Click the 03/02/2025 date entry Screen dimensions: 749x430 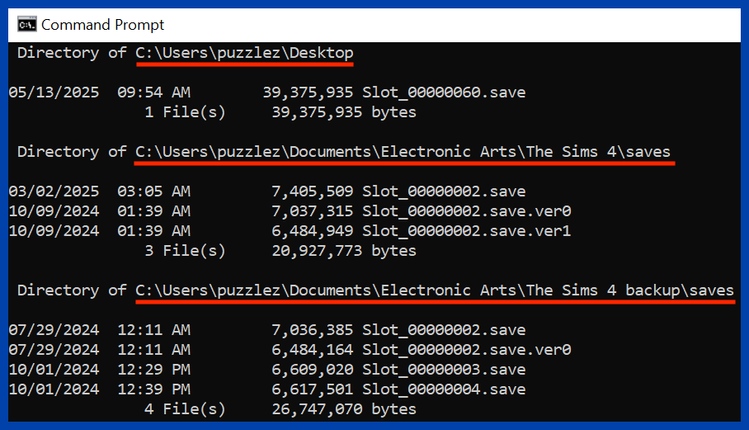coord(53,191)
